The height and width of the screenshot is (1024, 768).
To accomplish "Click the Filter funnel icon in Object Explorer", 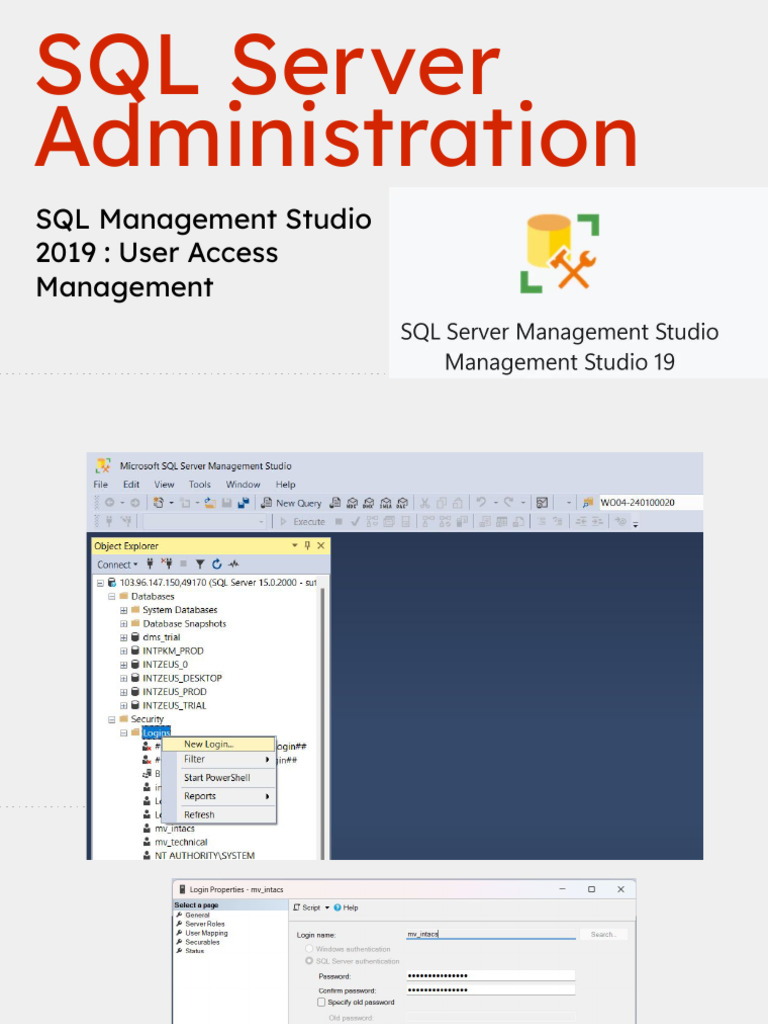I will 200,564.
